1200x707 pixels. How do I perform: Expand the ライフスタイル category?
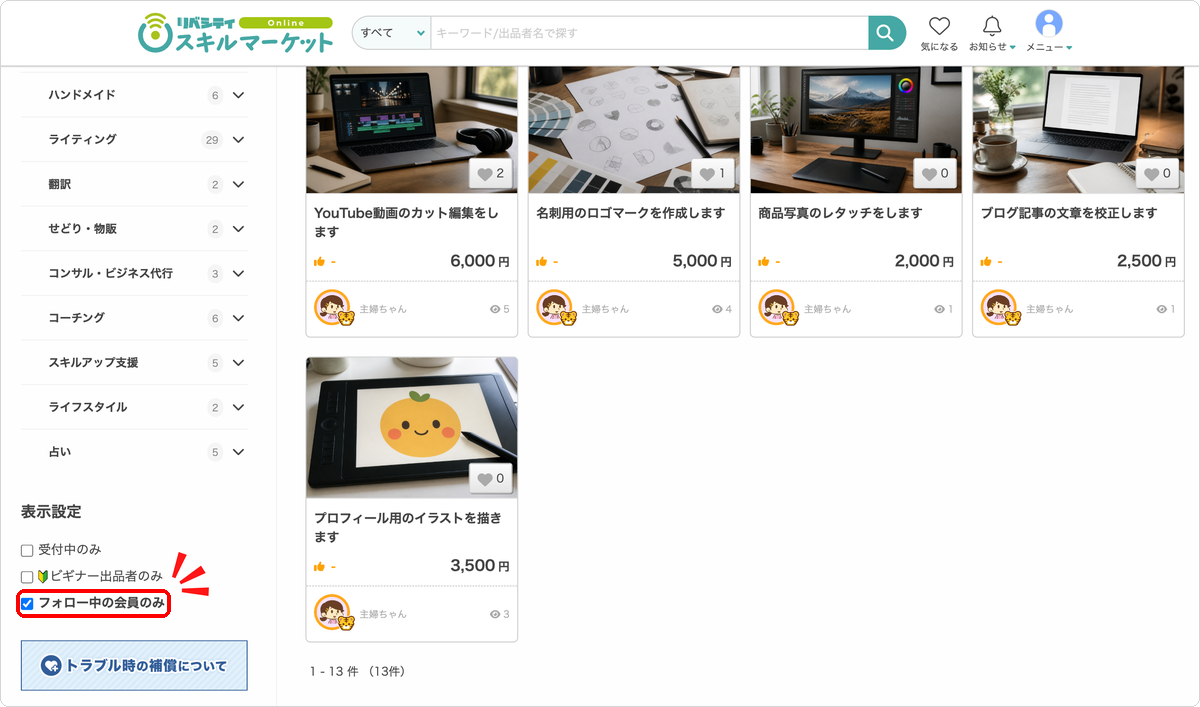pos(238,407)
